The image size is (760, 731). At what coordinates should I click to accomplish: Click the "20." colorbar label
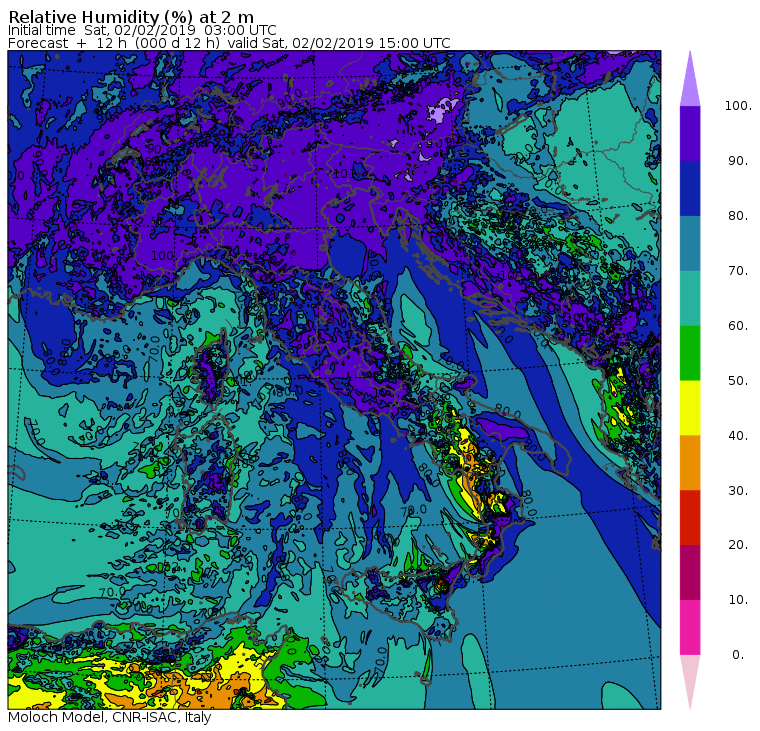(x=738, y=545)
